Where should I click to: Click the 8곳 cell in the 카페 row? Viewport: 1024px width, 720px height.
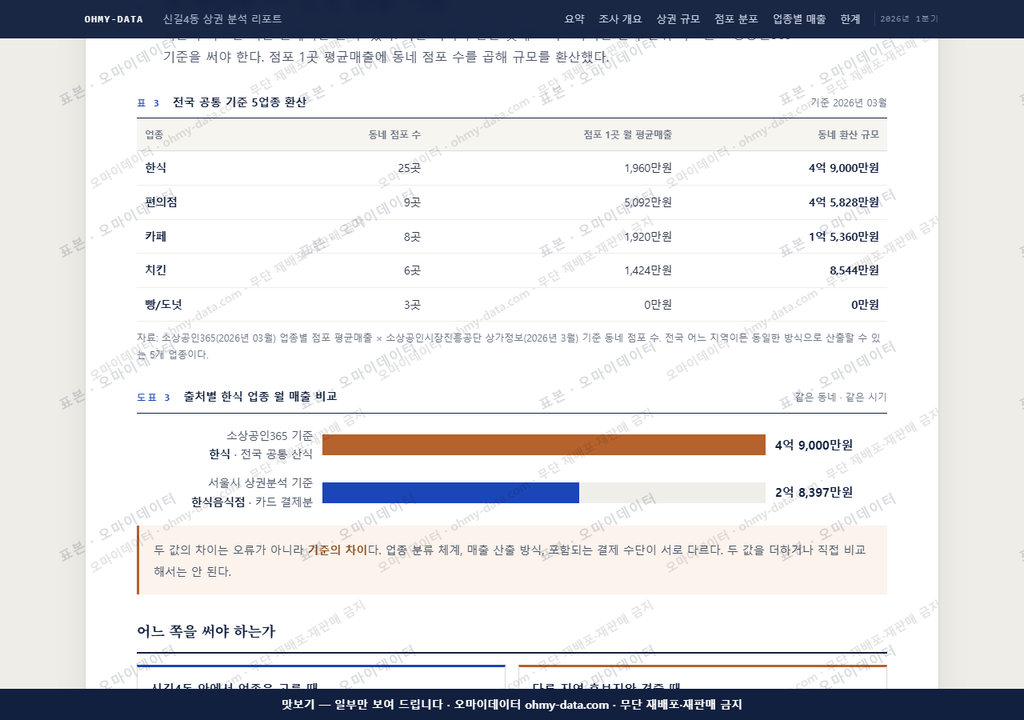(412, 236)
